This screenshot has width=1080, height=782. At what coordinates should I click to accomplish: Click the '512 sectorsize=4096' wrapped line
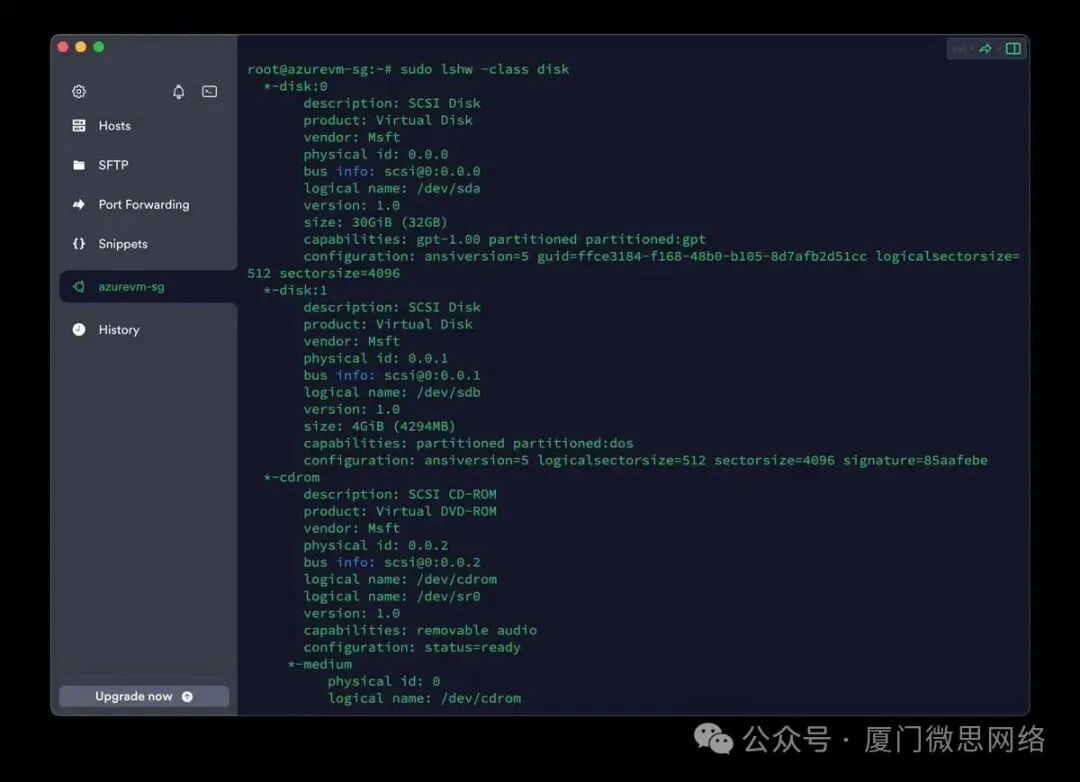point(324,274)
